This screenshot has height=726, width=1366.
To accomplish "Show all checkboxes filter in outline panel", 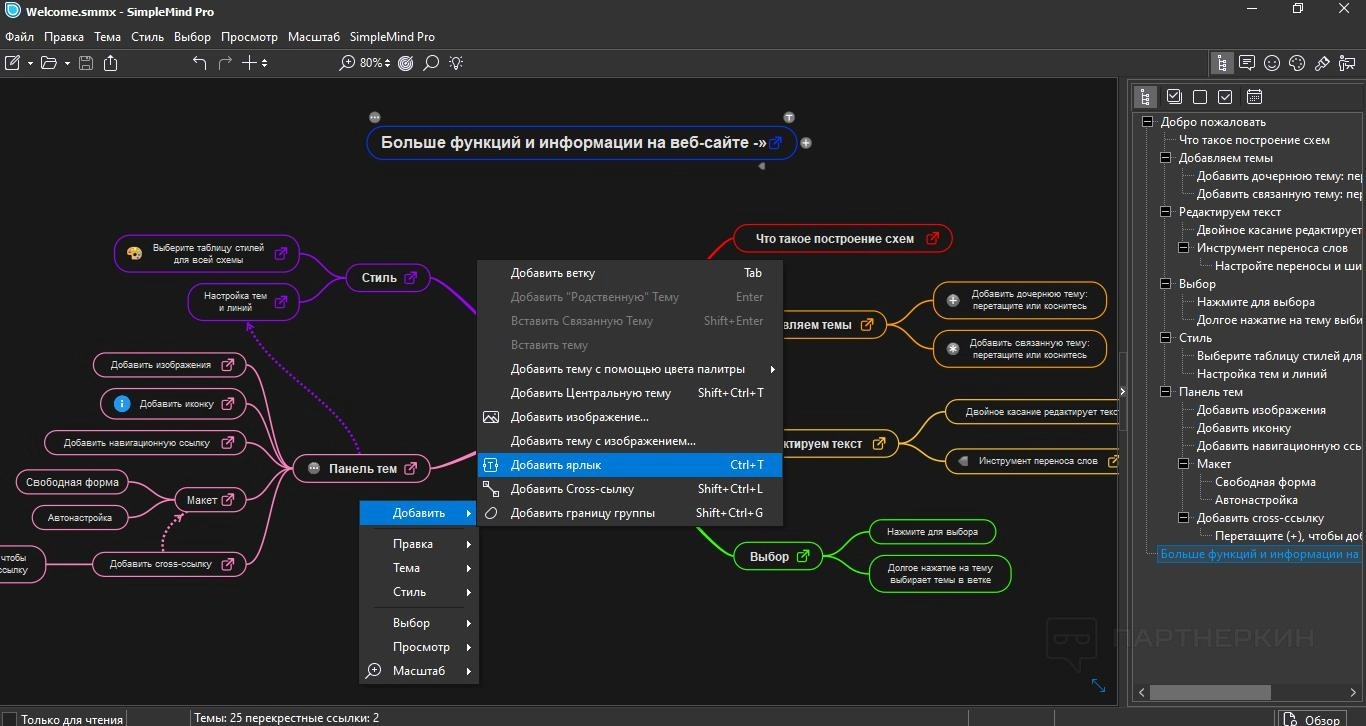I will click(x=1175, y=97).
